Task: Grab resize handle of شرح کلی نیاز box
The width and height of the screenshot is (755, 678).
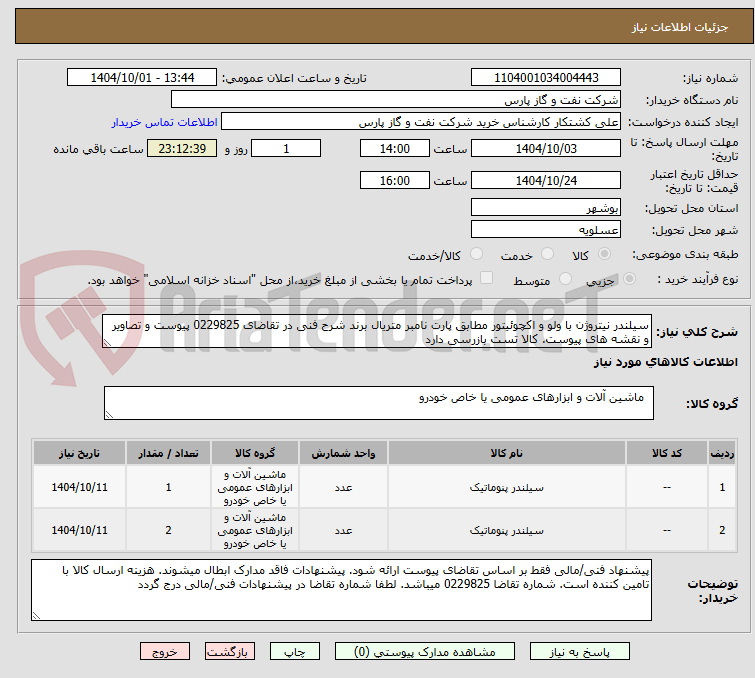Action: coord(107,343)
